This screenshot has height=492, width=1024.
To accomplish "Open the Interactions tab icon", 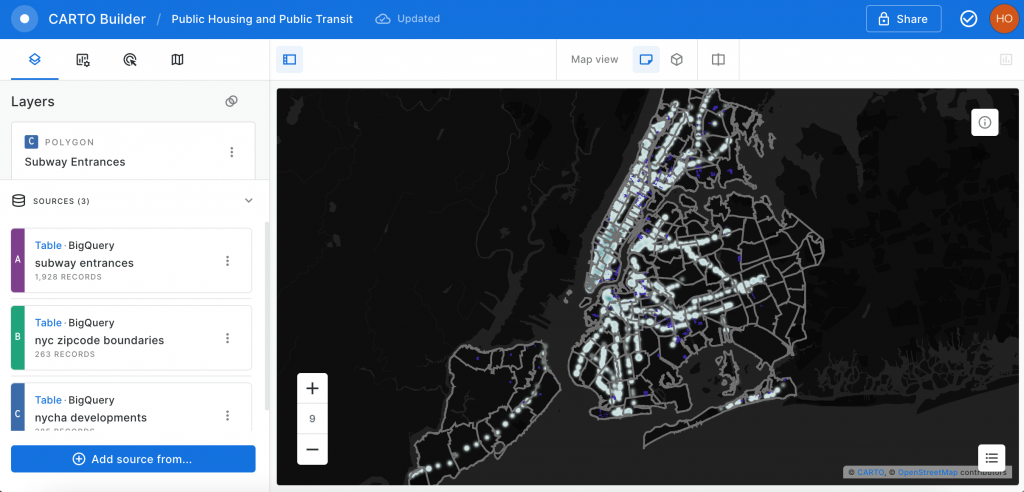I will [x=130, y=59].
